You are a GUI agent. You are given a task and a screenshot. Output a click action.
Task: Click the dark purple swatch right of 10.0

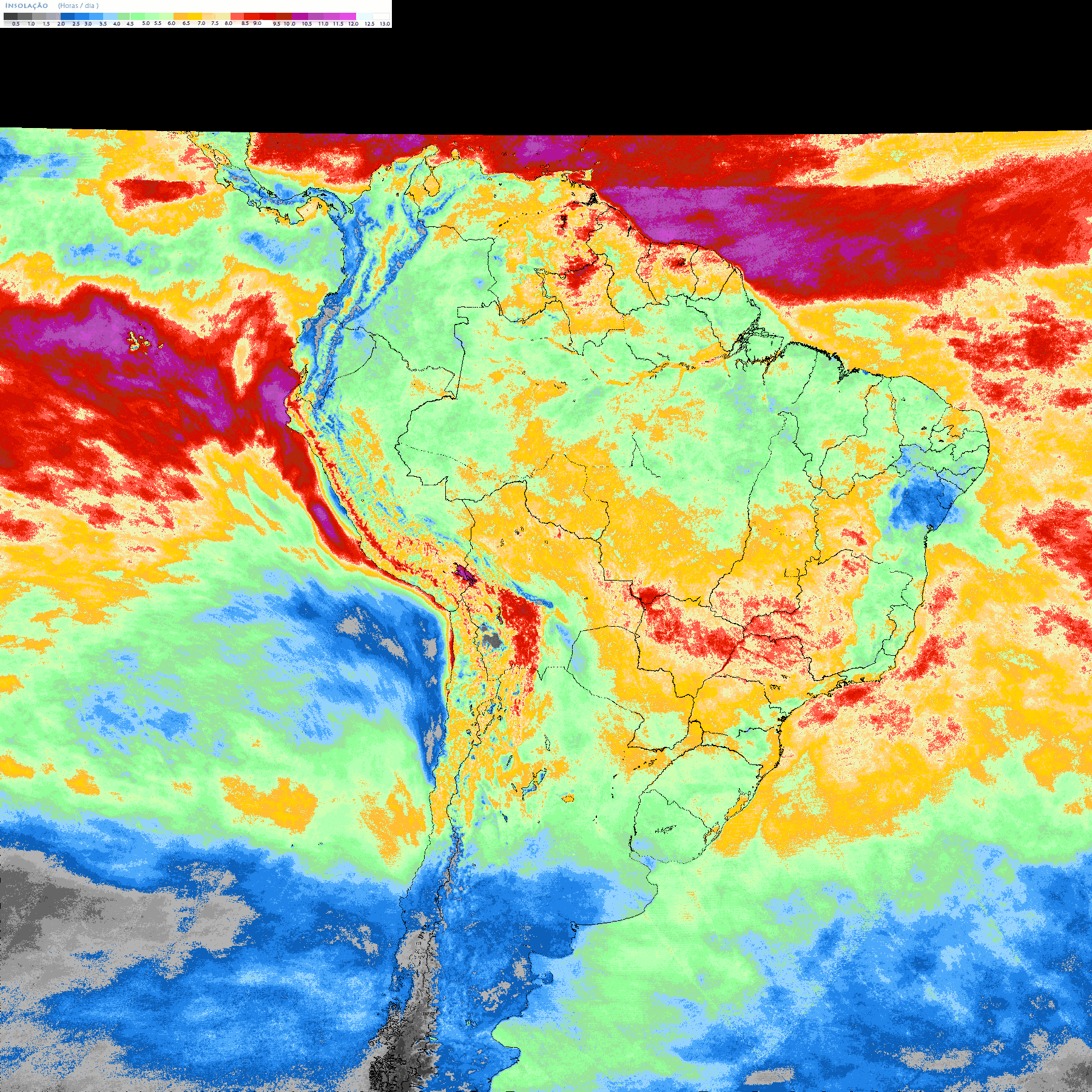click(x=300, y=16)
